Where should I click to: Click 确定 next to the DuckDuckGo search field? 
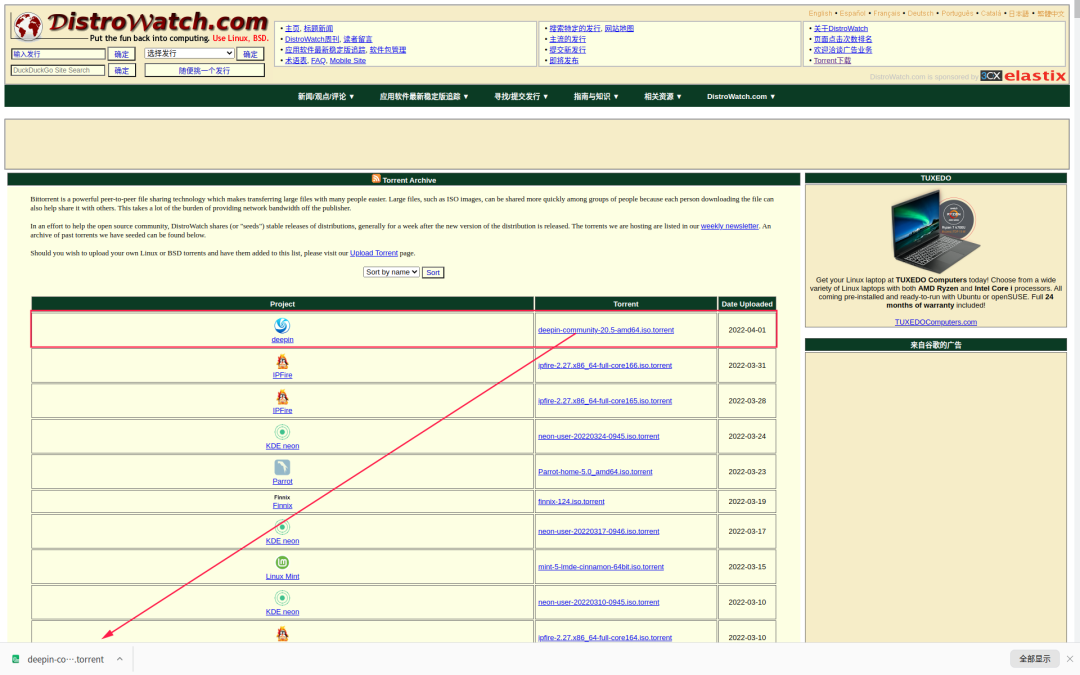click(121, 70)
